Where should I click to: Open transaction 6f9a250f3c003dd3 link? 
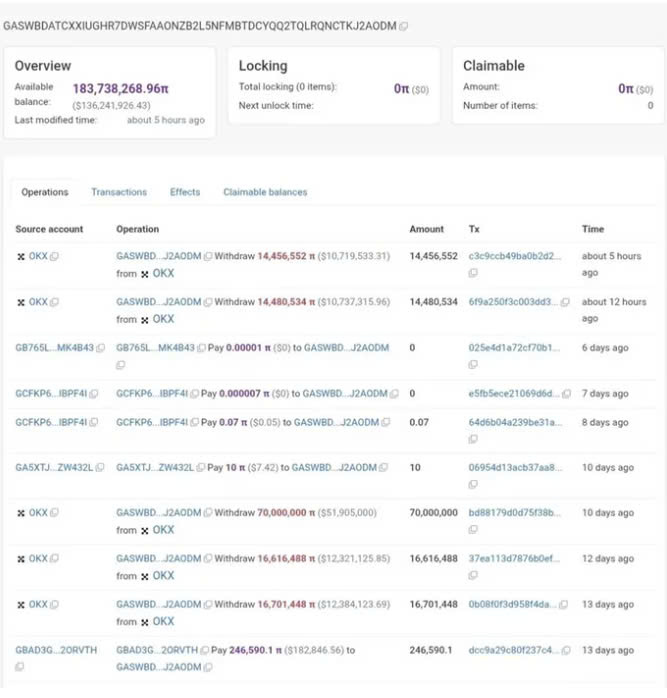click(513, 302)
